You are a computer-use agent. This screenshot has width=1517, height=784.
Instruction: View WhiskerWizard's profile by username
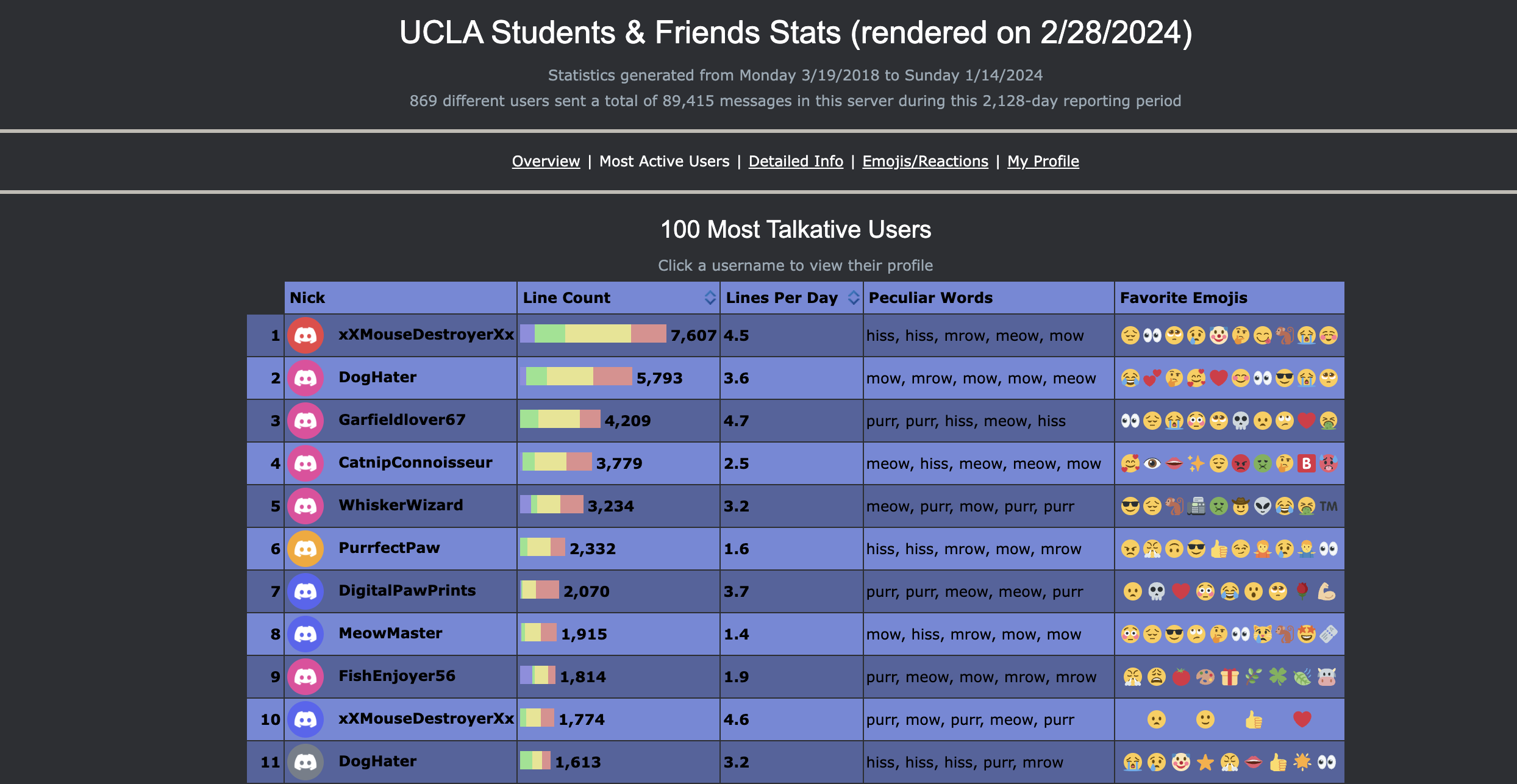(401, 505)
